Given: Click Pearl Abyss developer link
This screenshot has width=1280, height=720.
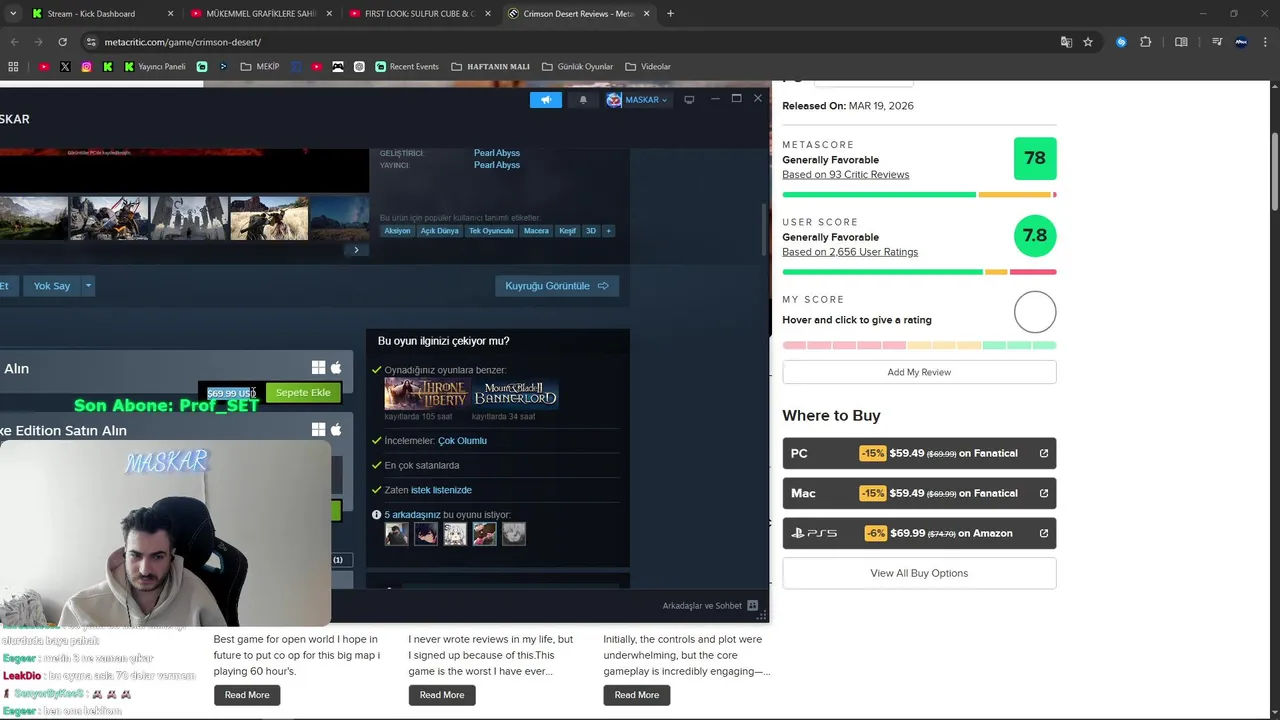Looking at the screenshot, I should (x=497, y=153).
